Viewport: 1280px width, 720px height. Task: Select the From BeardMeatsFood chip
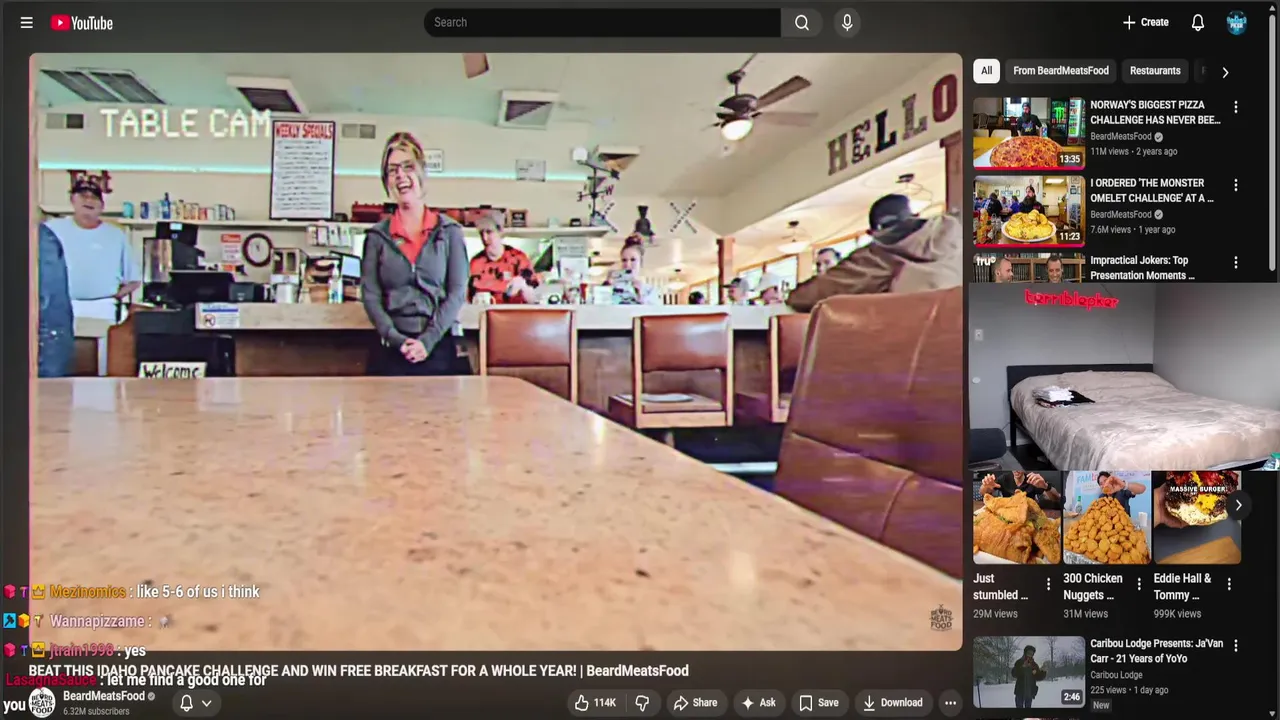click(1061, 71)
